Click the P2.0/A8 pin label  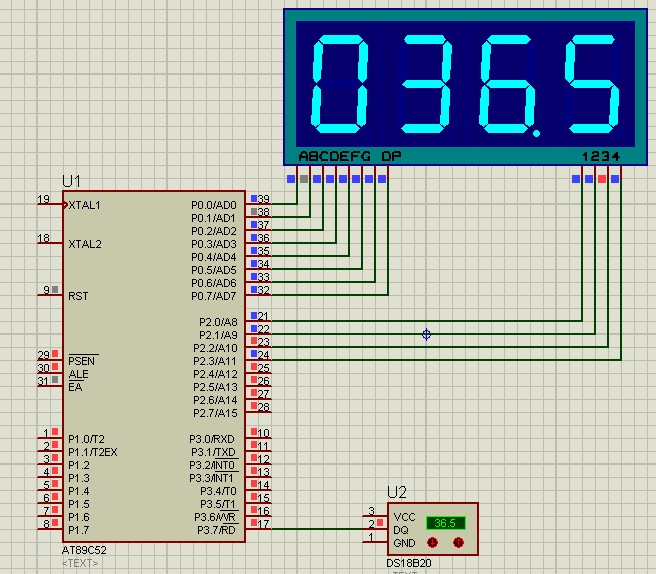(x=218, y=322)
